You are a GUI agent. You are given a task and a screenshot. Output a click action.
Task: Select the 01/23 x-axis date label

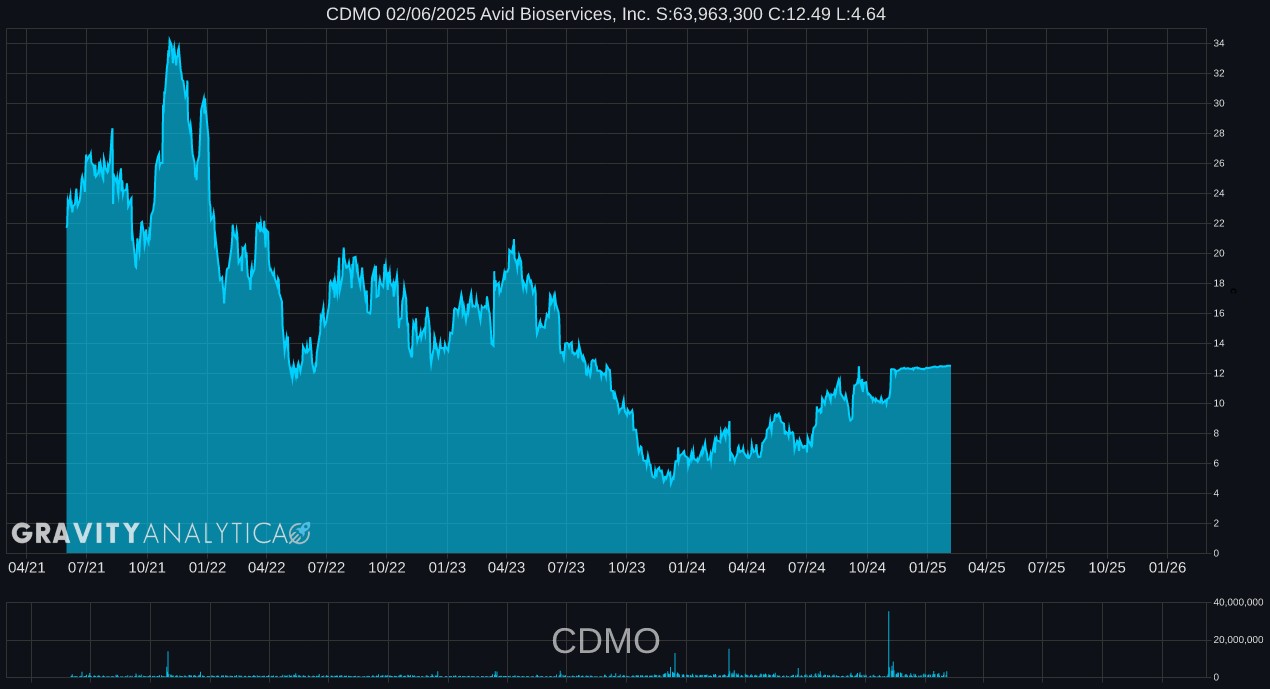[x=447, y=567]
